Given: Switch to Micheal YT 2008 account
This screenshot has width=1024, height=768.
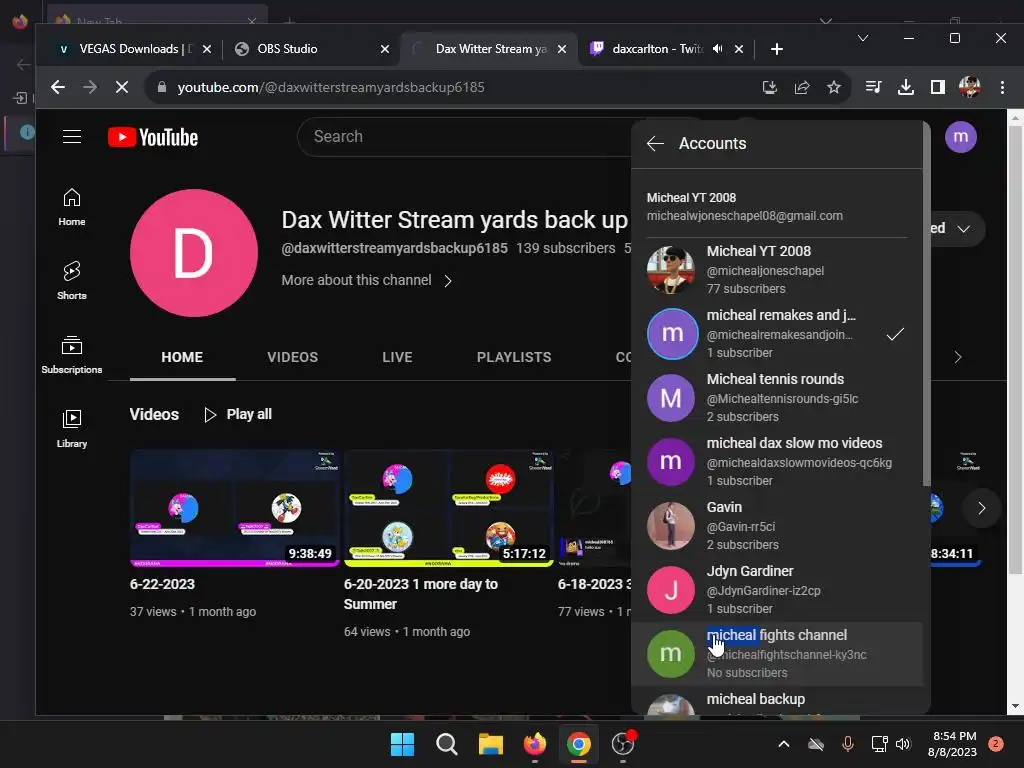Looking at the screenshot, I should [x=777, y=270].
